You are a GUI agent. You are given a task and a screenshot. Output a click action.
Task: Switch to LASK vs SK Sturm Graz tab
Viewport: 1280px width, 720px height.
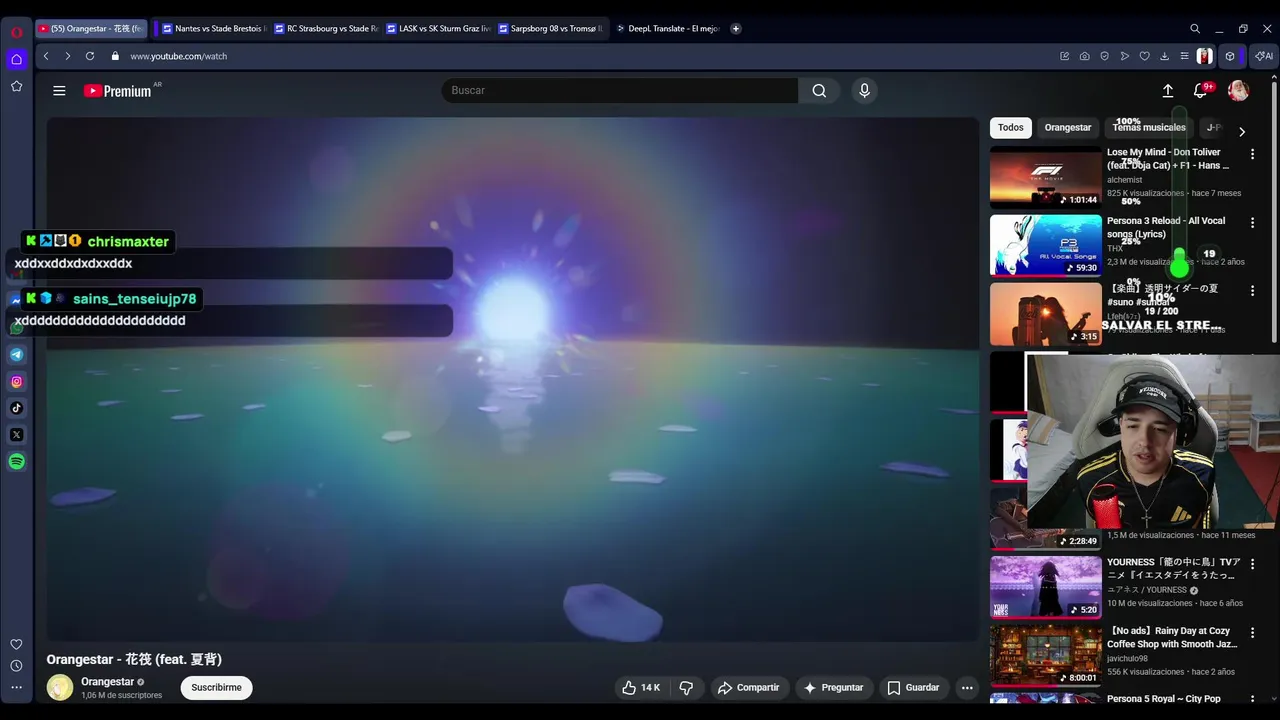click(x=438, y=28)
